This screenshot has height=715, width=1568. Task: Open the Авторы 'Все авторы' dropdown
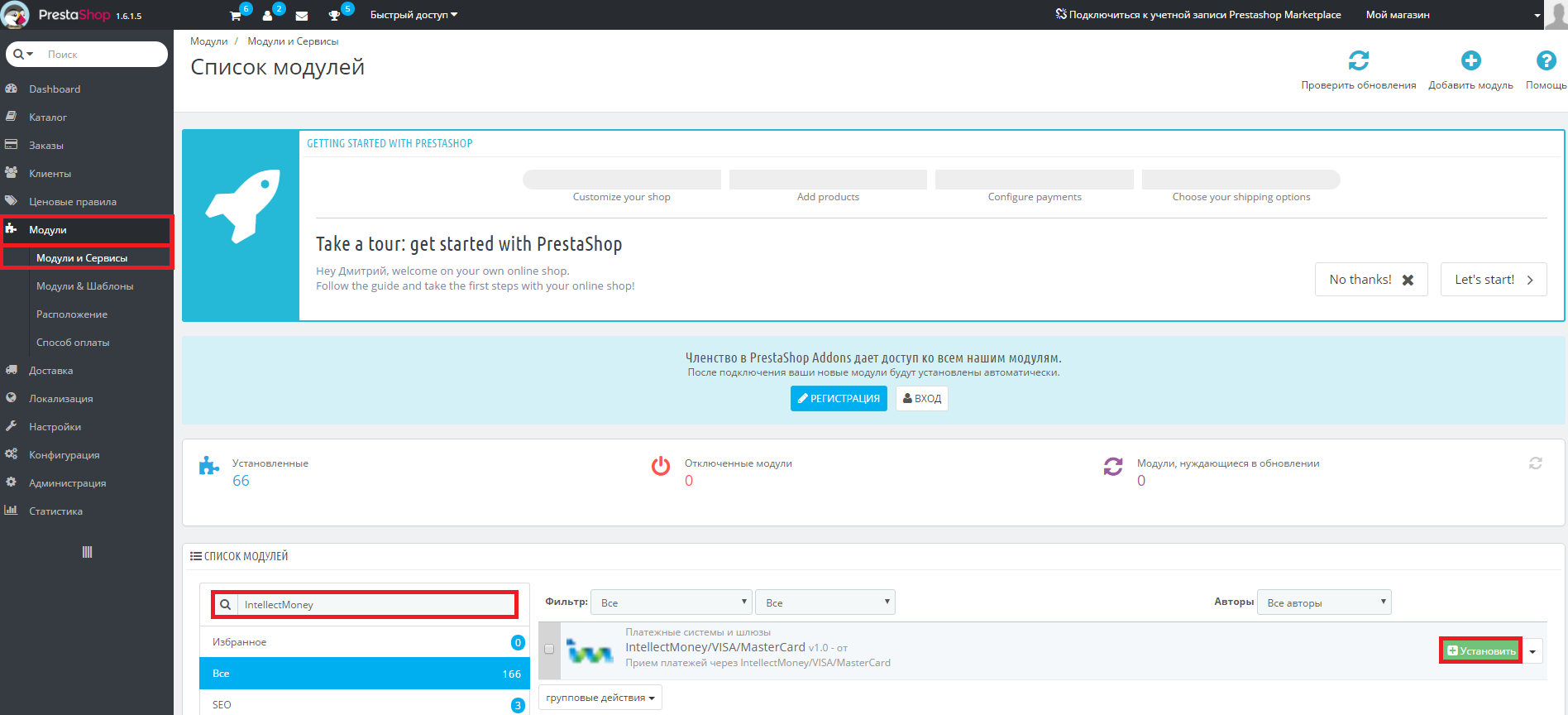coord(1323,602)
